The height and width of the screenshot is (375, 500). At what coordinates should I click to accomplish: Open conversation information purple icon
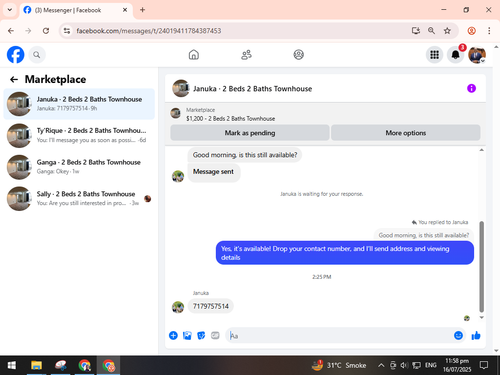pyautogui.click(x=471, y=88)
